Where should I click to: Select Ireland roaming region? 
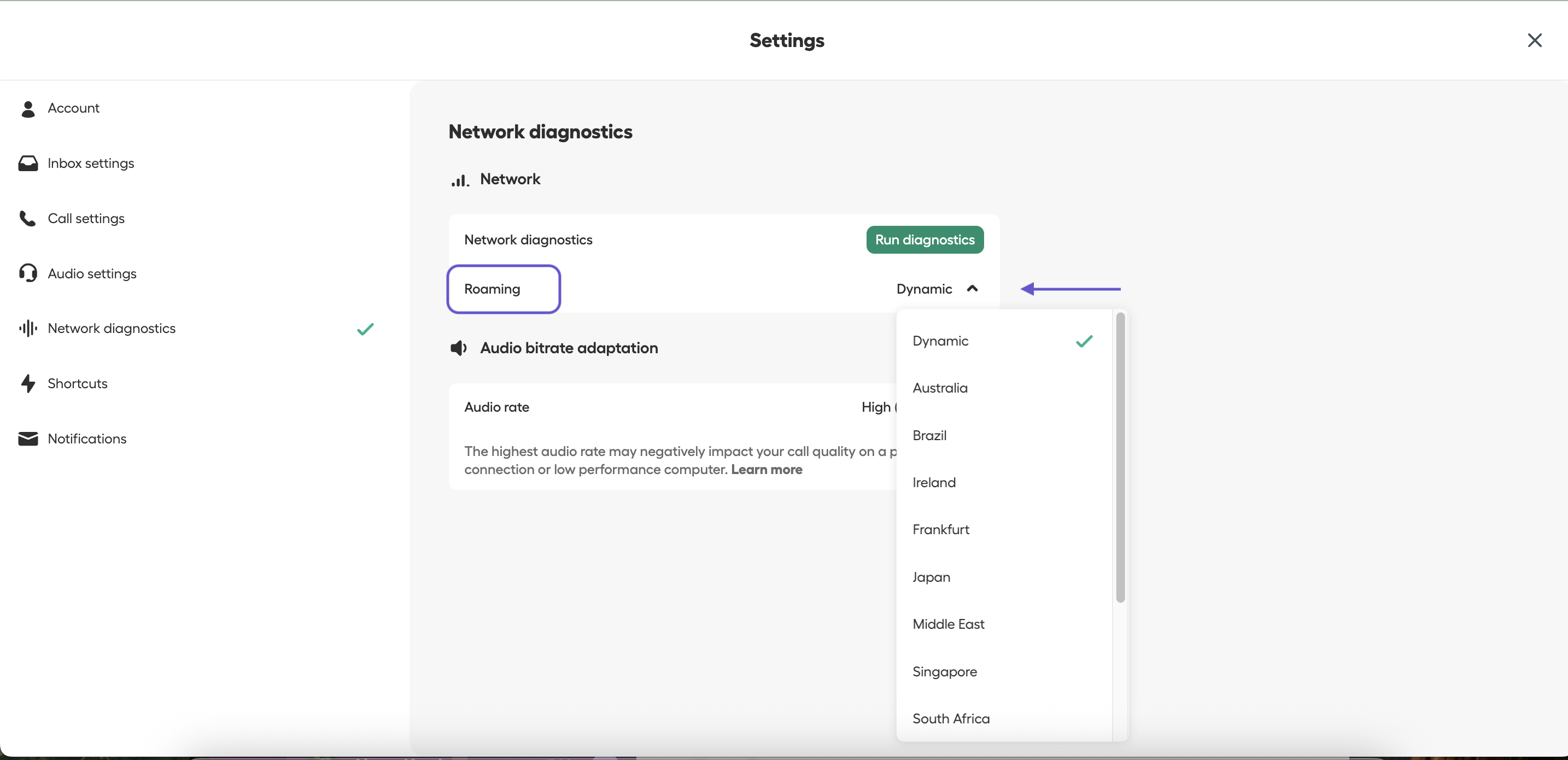1004,482
